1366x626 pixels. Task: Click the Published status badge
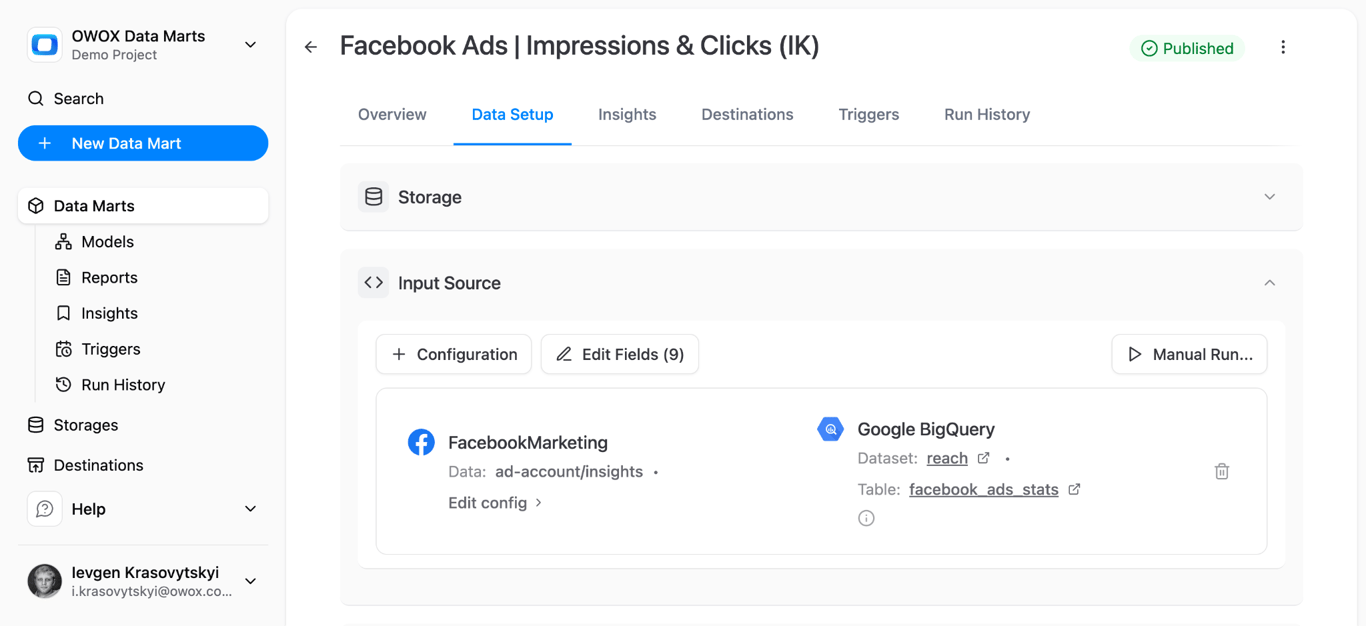1187,48
